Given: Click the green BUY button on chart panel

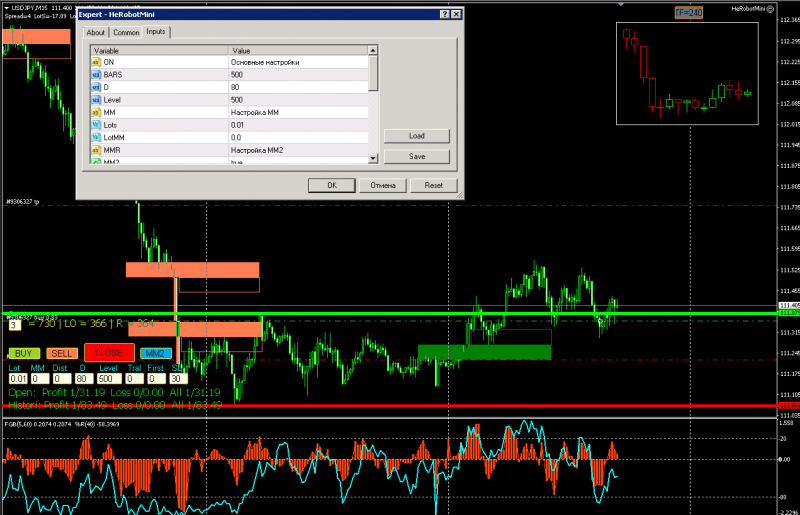Looking at the screenshot, I should tap(24, 353).
